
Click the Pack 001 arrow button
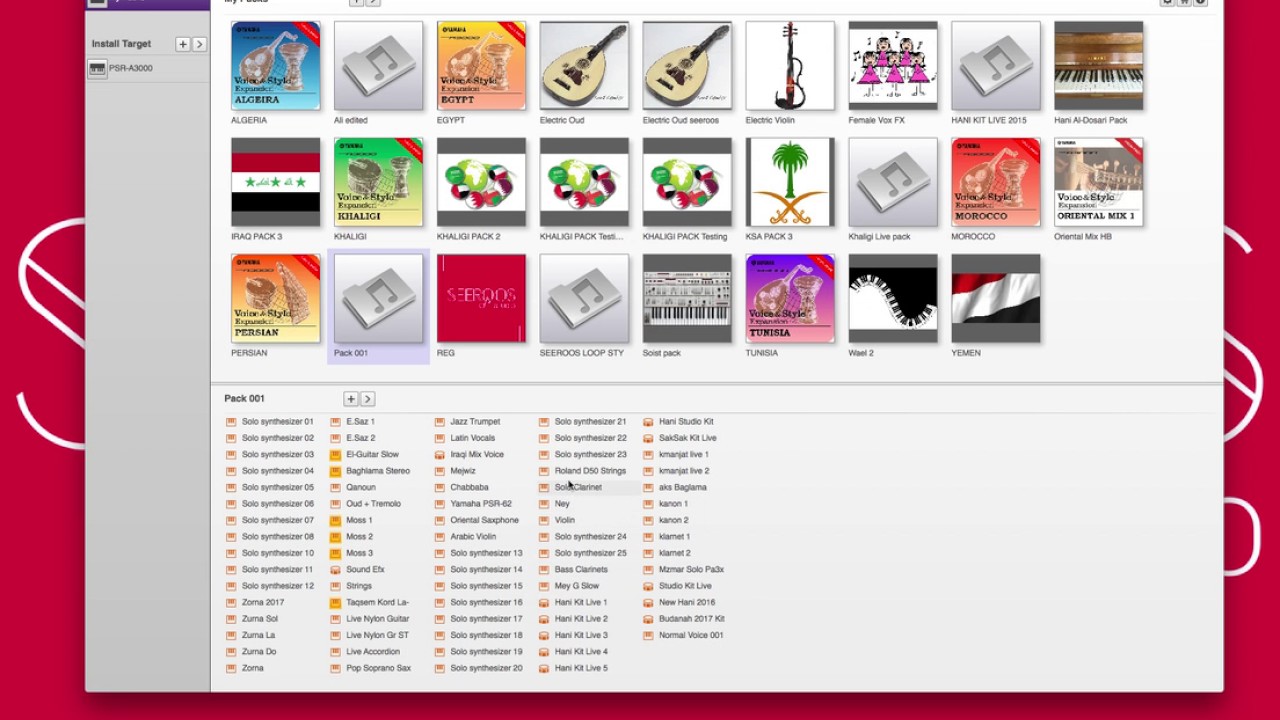point(367,399)
